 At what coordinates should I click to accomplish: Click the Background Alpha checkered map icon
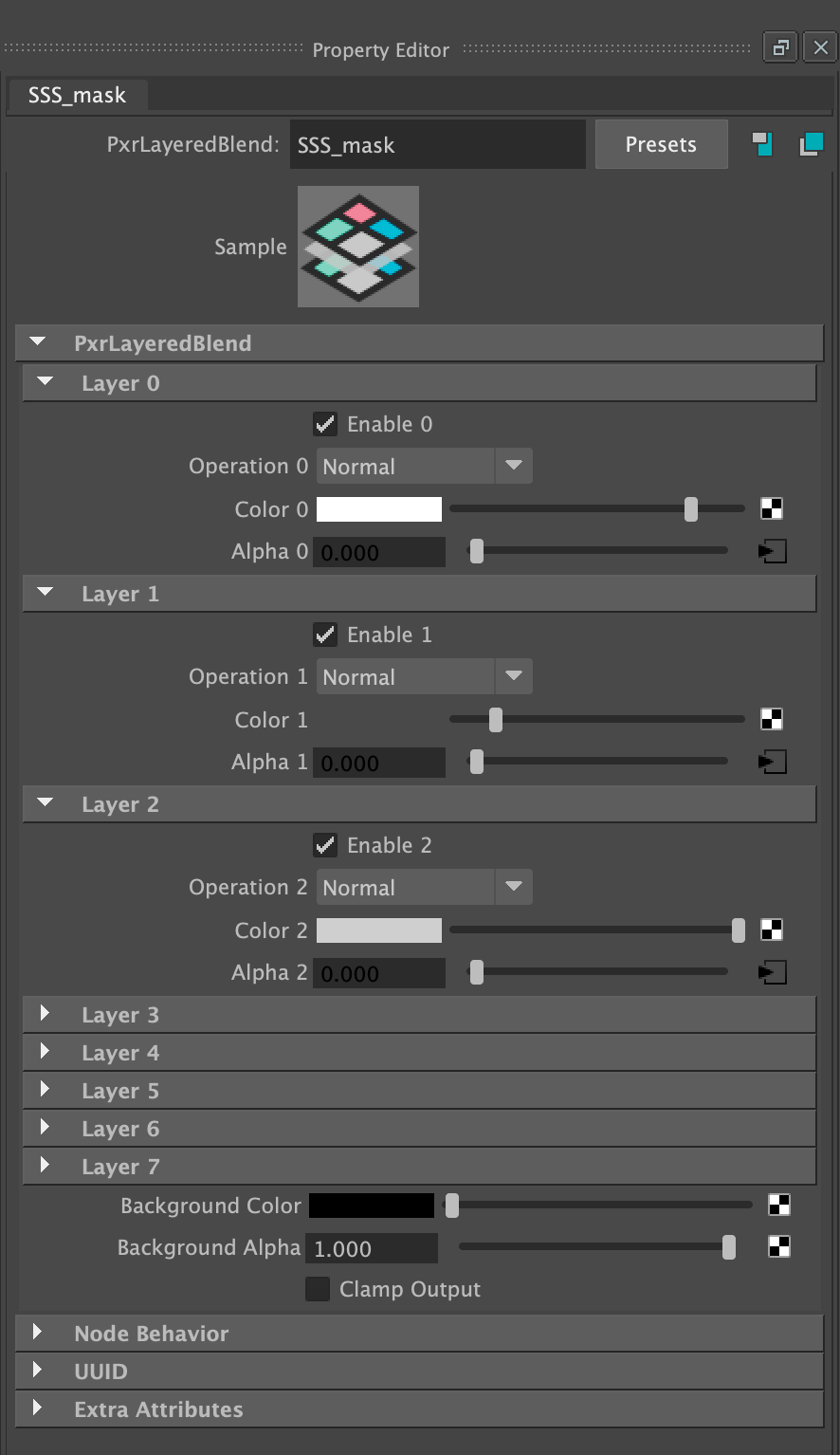(x=779, y=1247)
